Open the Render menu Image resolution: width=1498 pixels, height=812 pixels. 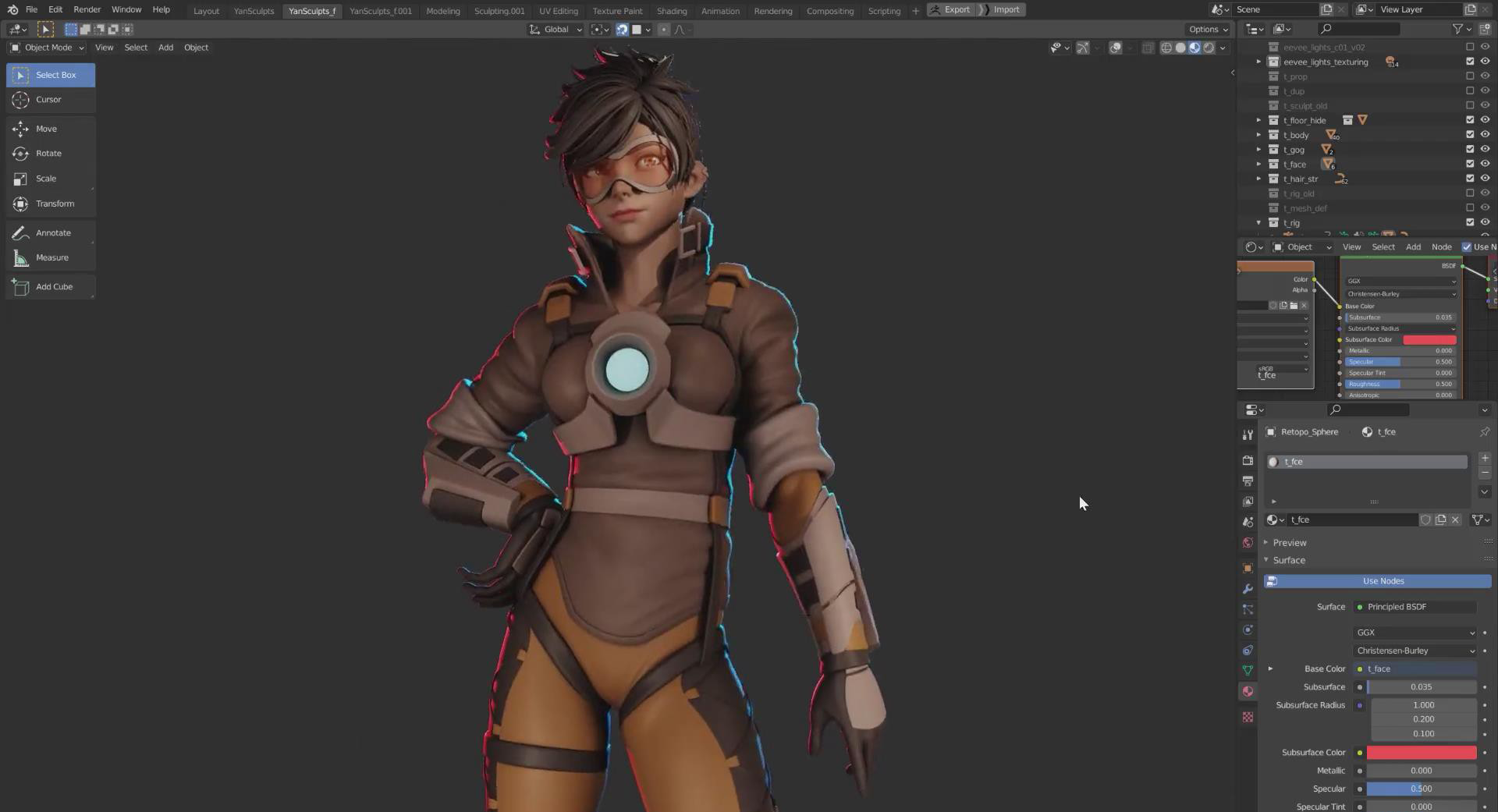(87, 10)
